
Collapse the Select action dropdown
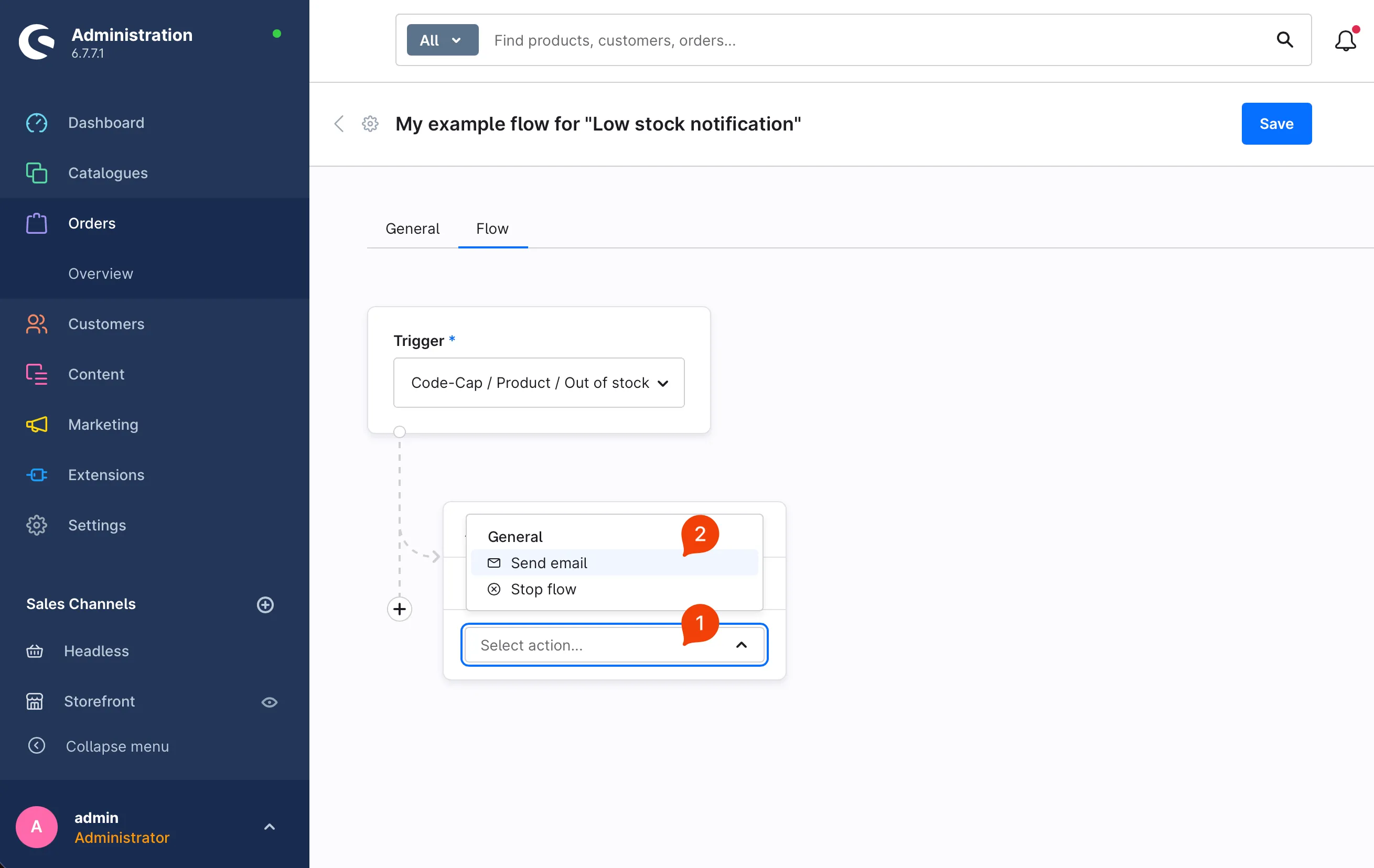(741, 645)
